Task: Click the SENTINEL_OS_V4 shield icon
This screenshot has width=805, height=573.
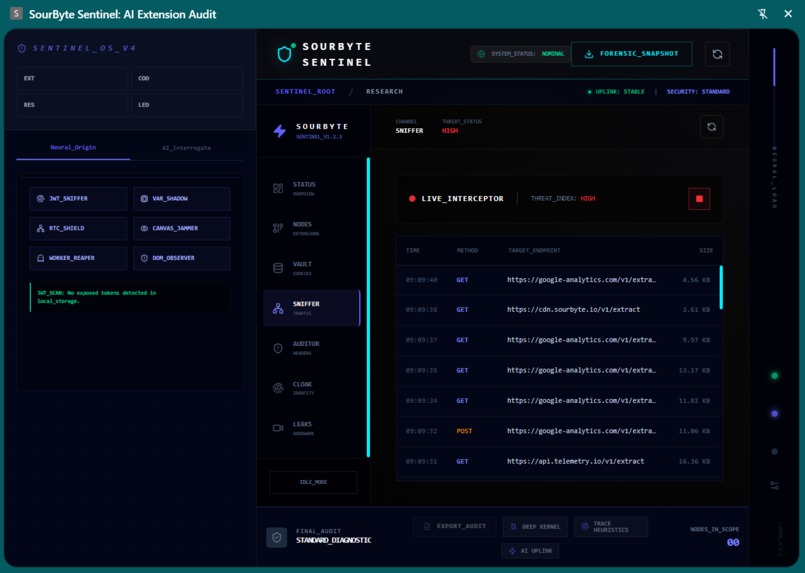Action: point(22,48)
